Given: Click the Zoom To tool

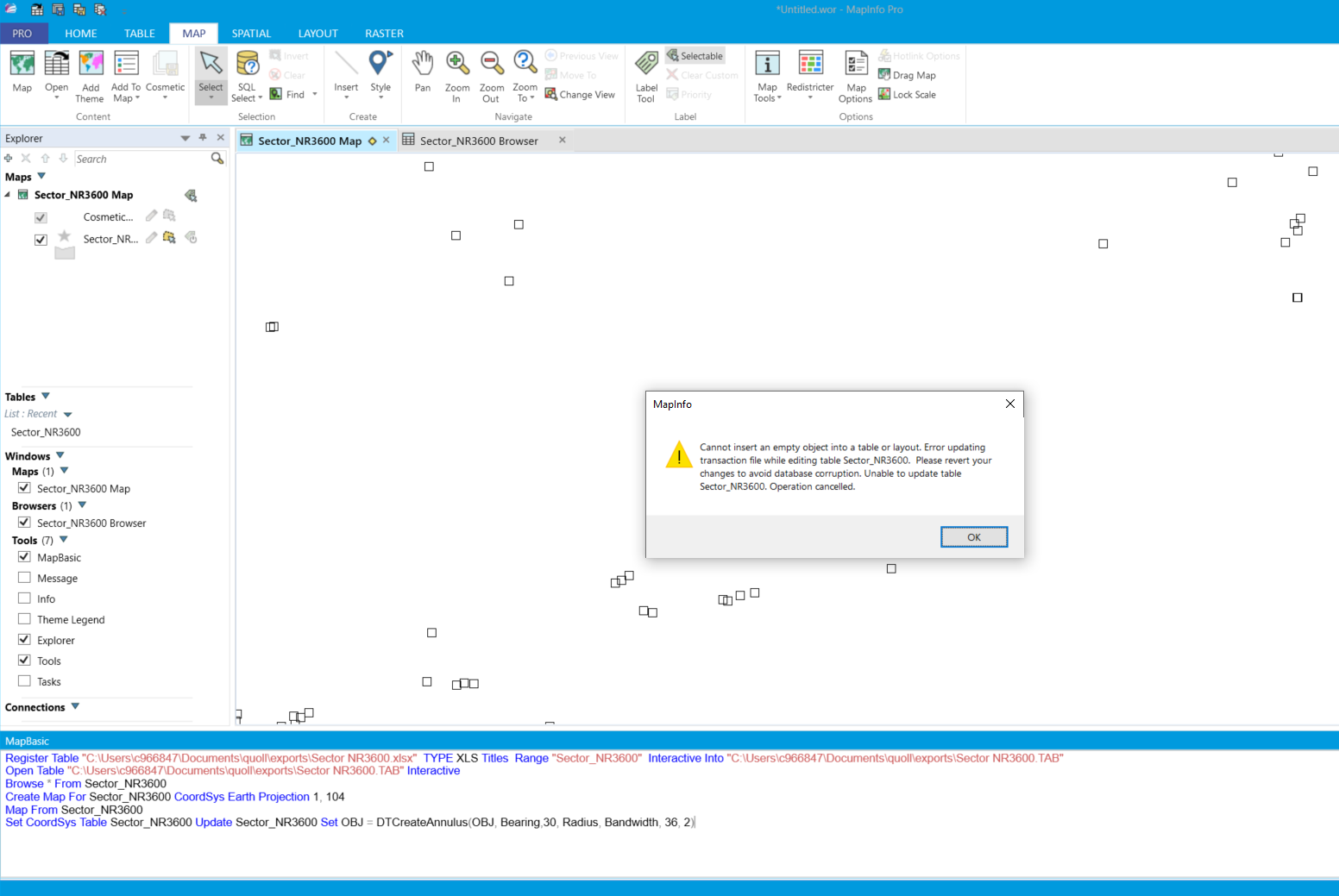Looking at the screenshot, I should 525,64.
